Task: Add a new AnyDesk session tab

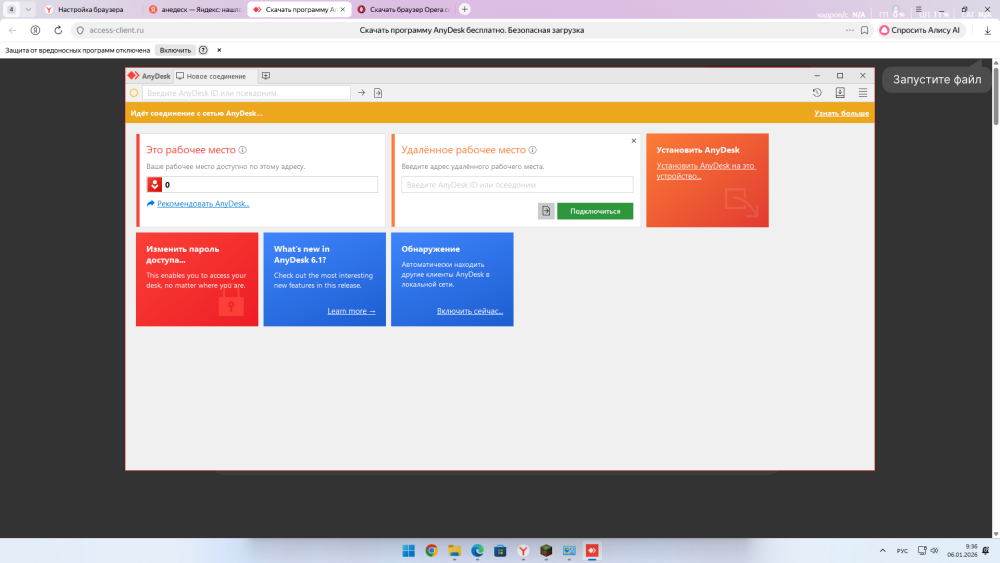Action: click(266, 76)
